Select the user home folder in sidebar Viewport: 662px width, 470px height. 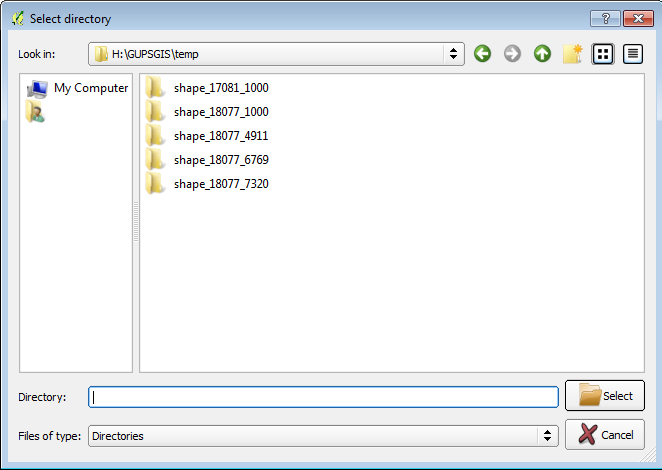click(35, 111)
